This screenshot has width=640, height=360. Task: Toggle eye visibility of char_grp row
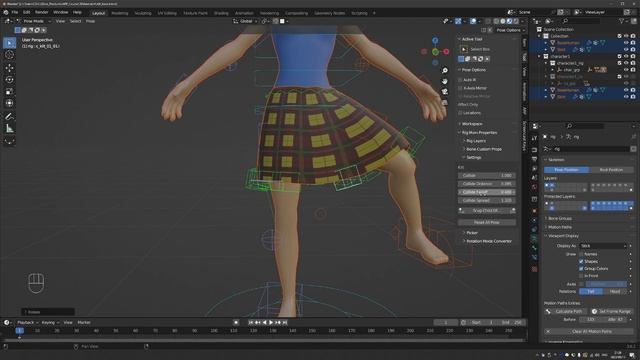[x=626, y=70]
